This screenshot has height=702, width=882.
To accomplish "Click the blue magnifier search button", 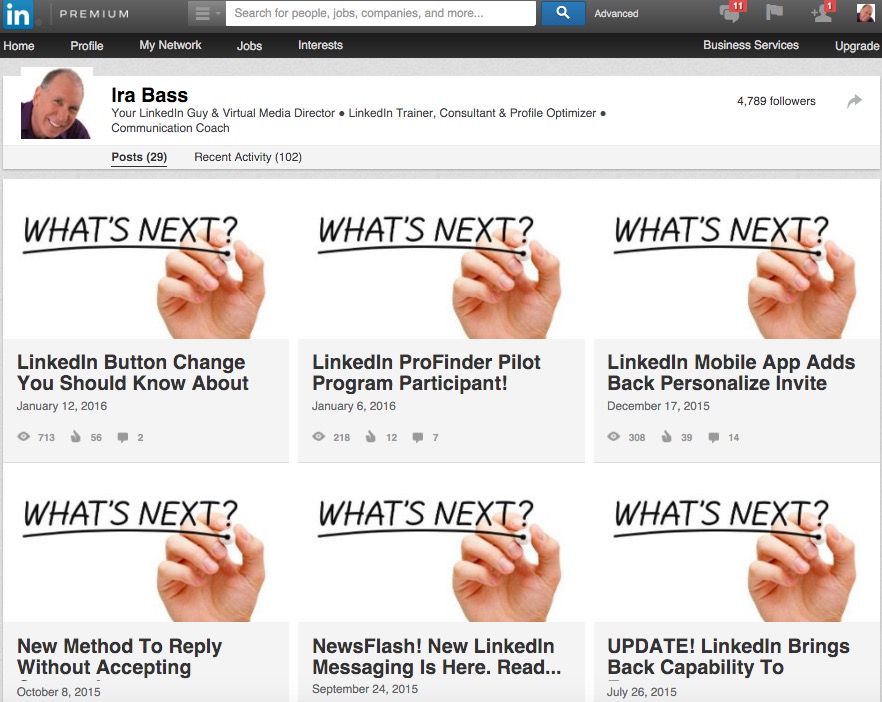I will tap(563, 13).
